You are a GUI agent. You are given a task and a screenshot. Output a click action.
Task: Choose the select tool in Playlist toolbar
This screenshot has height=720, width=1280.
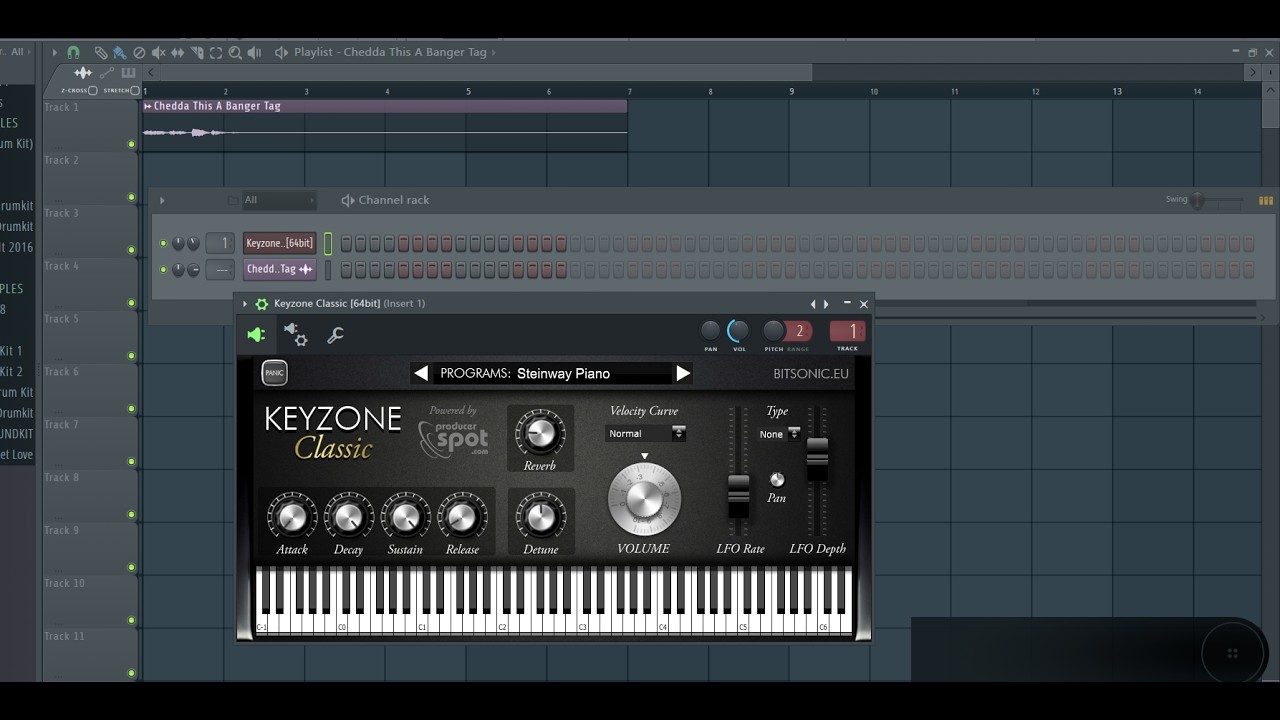(x=216, y=52)
